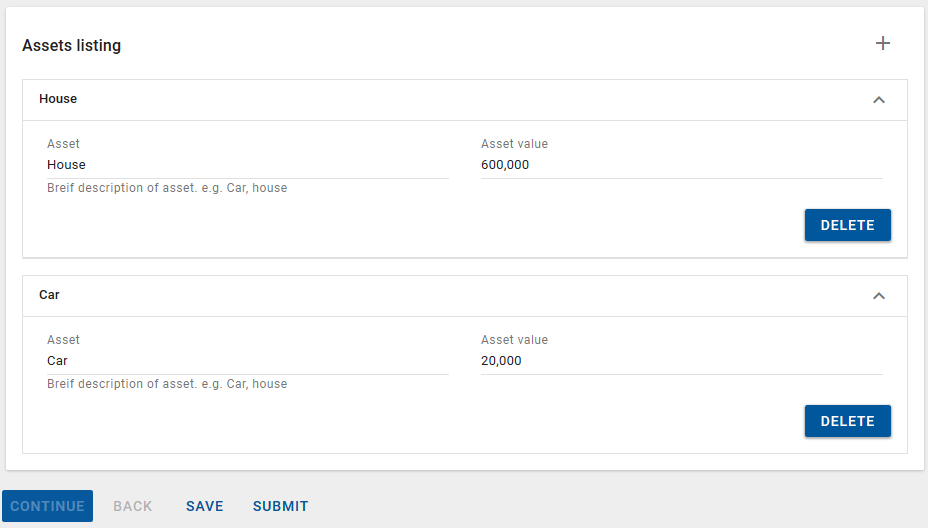Collapse the House panel chevron
Image resolution: width=928 pixels, height=528 pixels.
point(879,100)
